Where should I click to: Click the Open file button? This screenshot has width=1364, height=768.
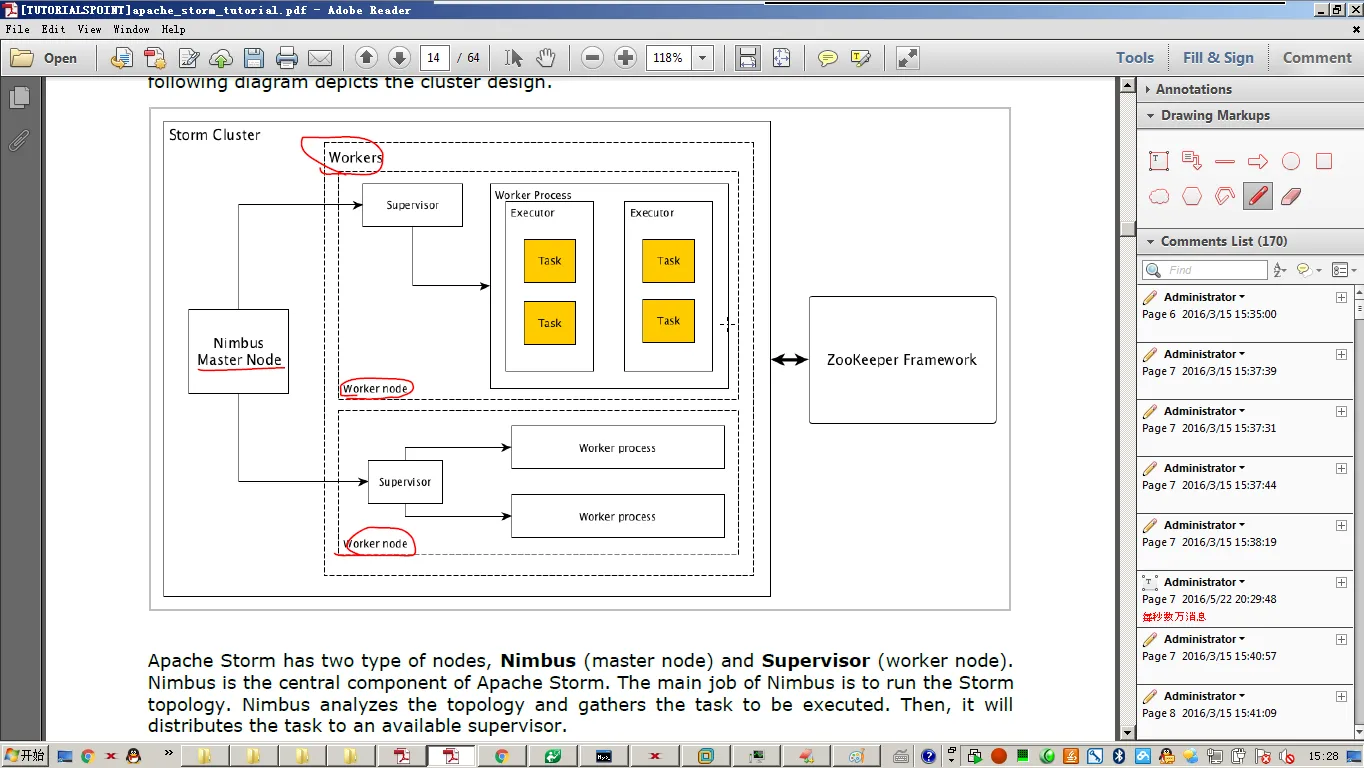(x=44, y=58)
